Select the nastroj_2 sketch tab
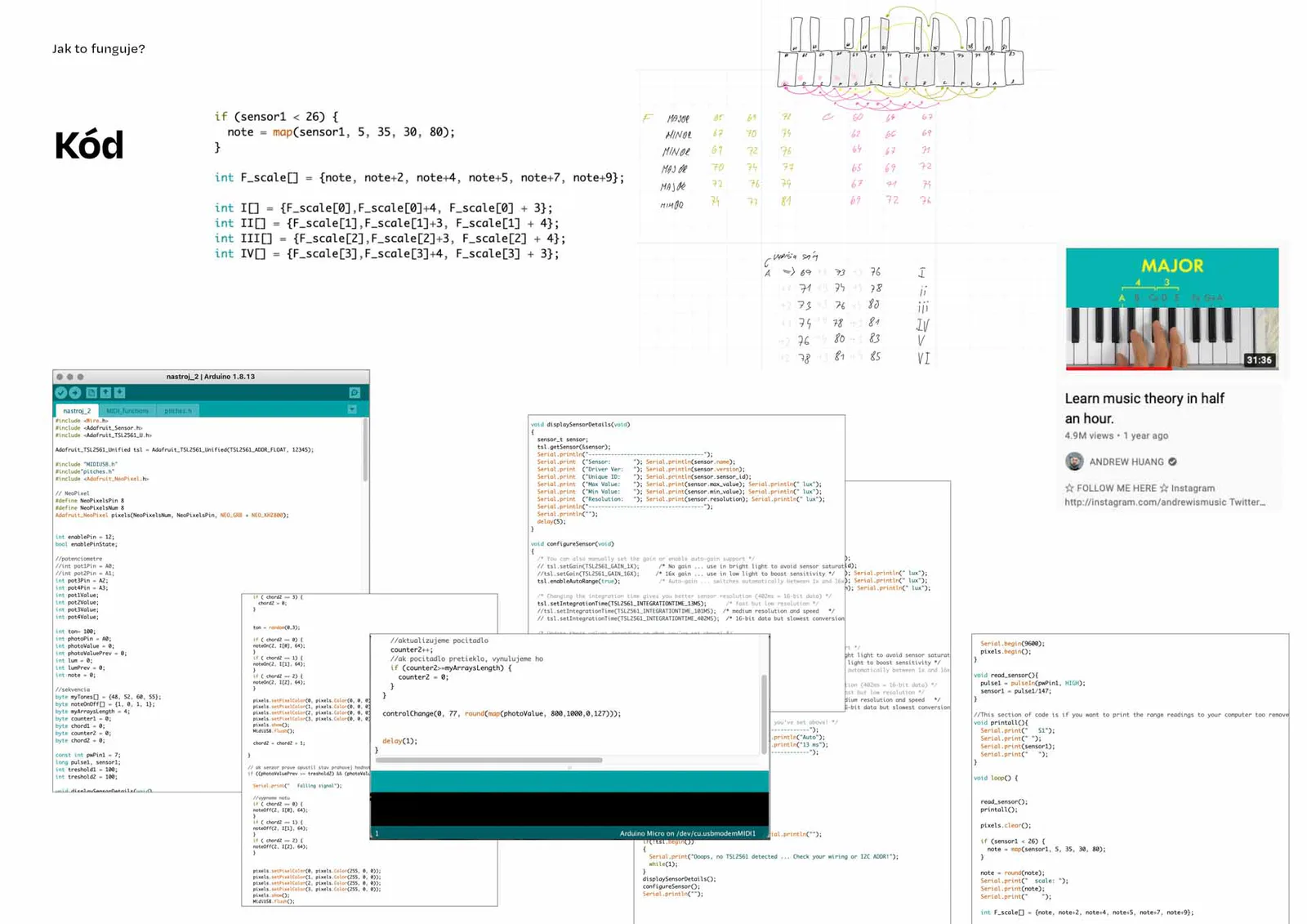 (x=77, y=410)
